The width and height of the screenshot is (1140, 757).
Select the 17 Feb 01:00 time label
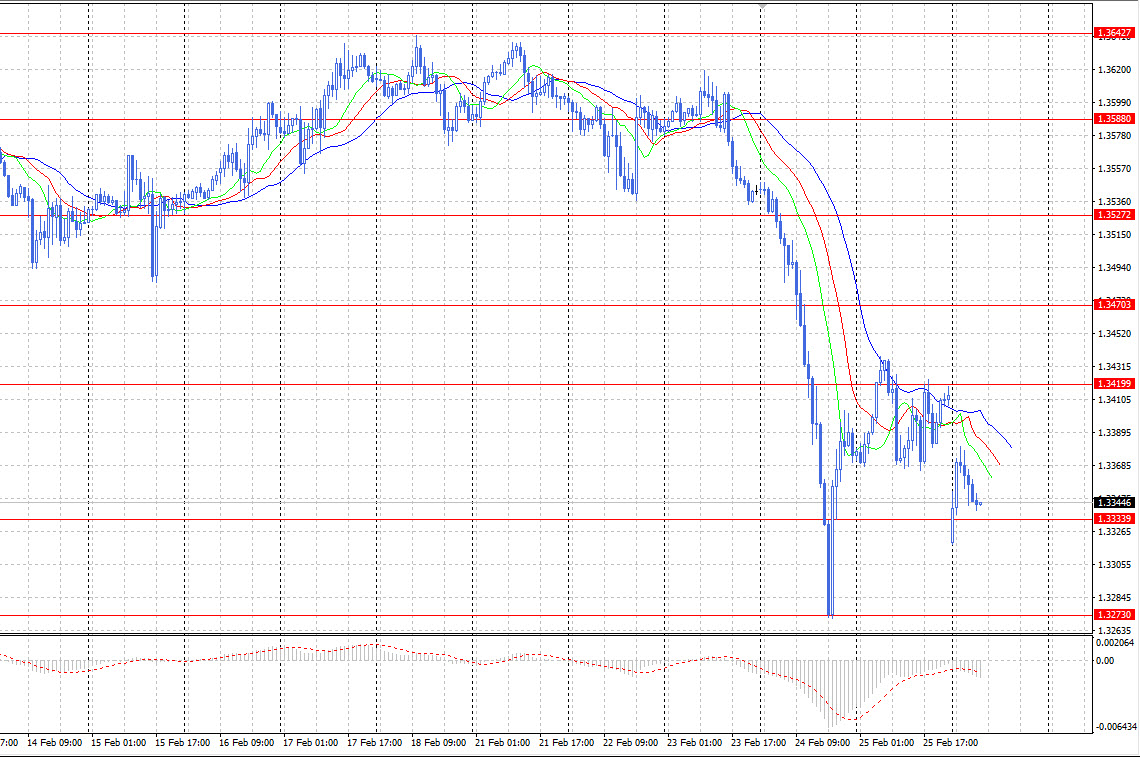(x=310, y=742)
